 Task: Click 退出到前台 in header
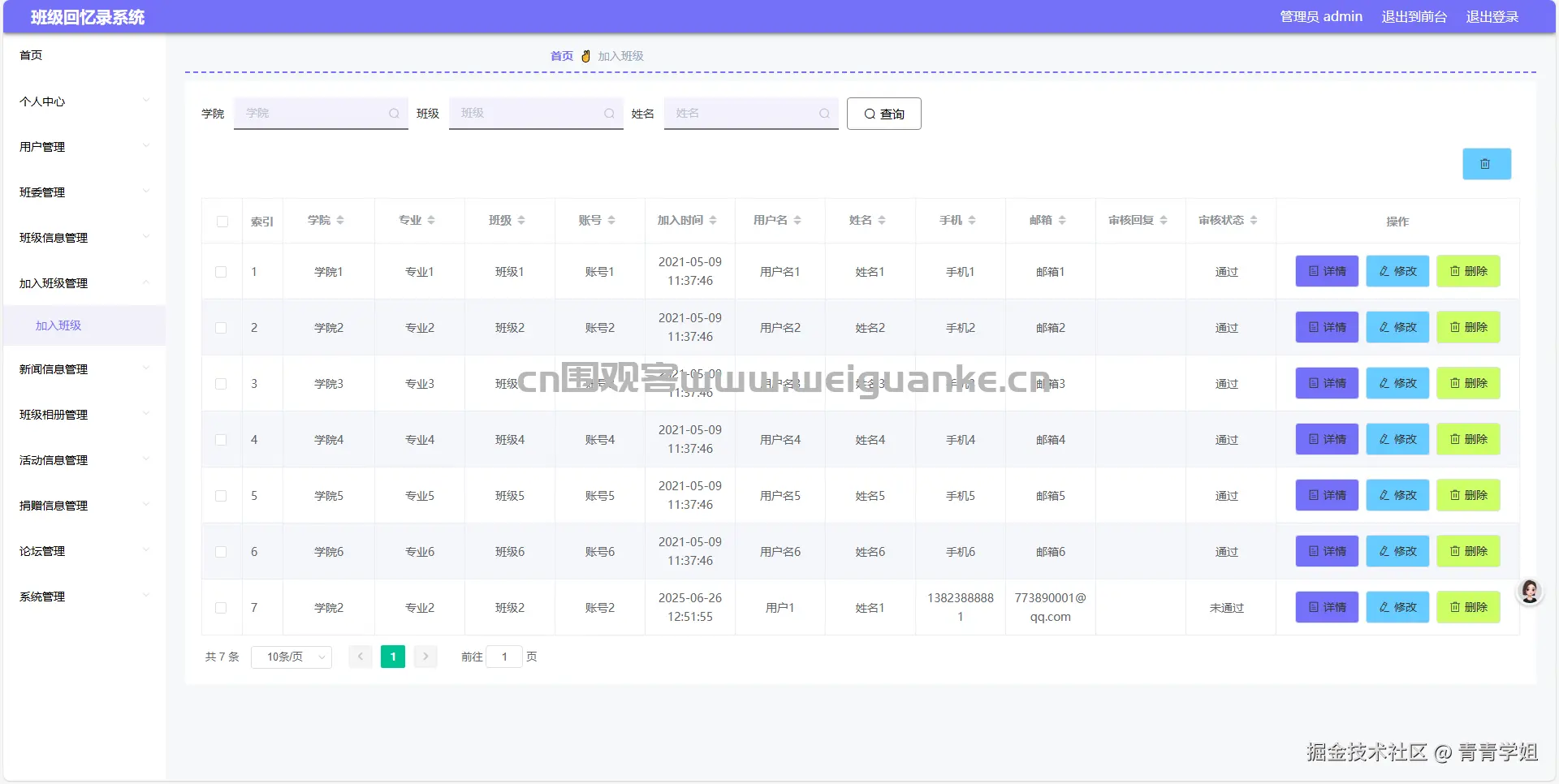[x=1414, y=16]
